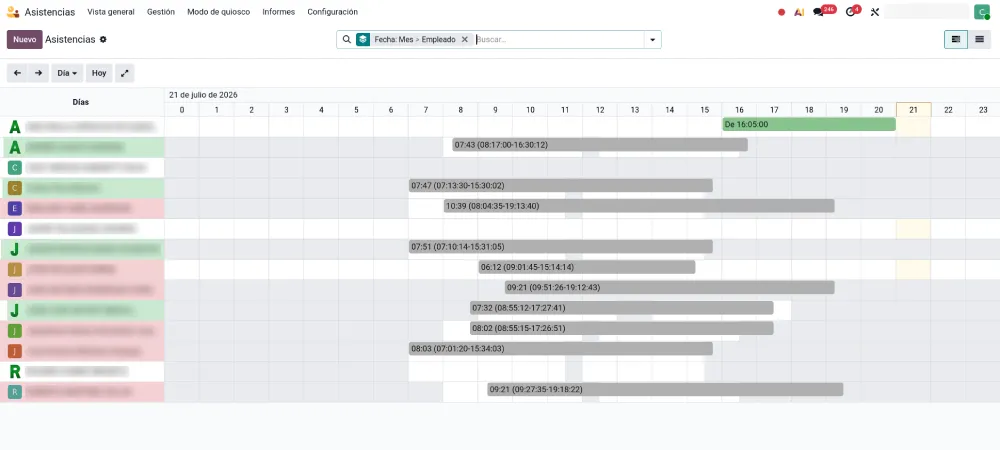
Task: Open the 07:43 (08:17:00-16:30:12) attendance bar
Action: point(599,145)
